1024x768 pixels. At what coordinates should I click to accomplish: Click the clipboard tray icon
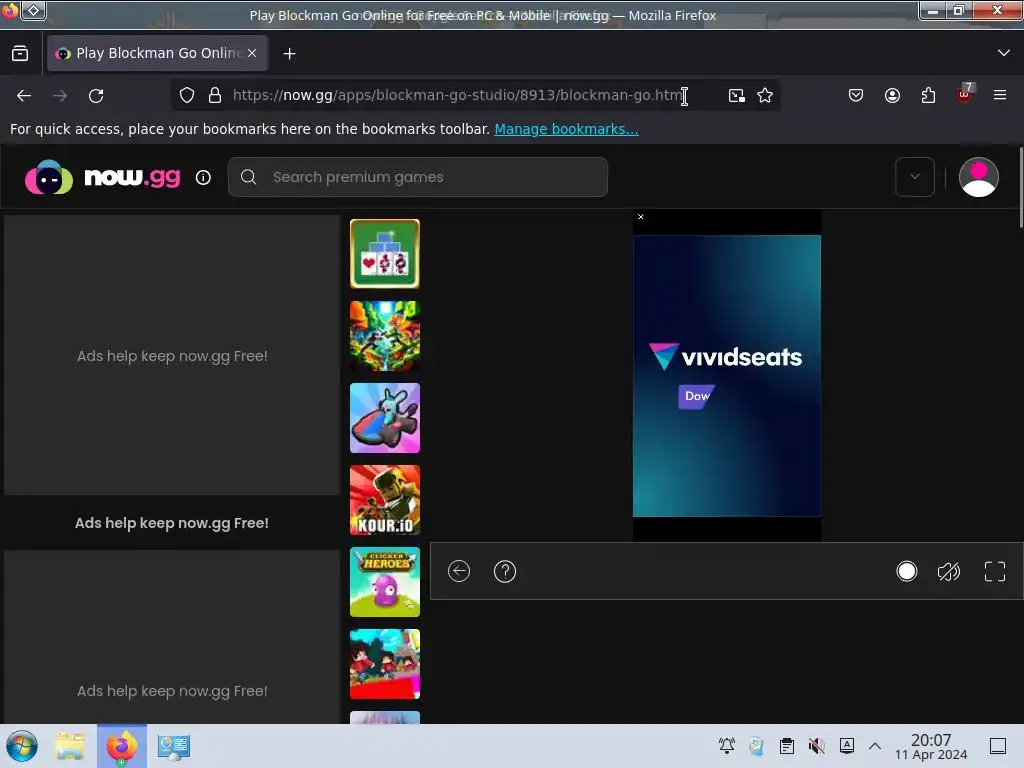787,746
